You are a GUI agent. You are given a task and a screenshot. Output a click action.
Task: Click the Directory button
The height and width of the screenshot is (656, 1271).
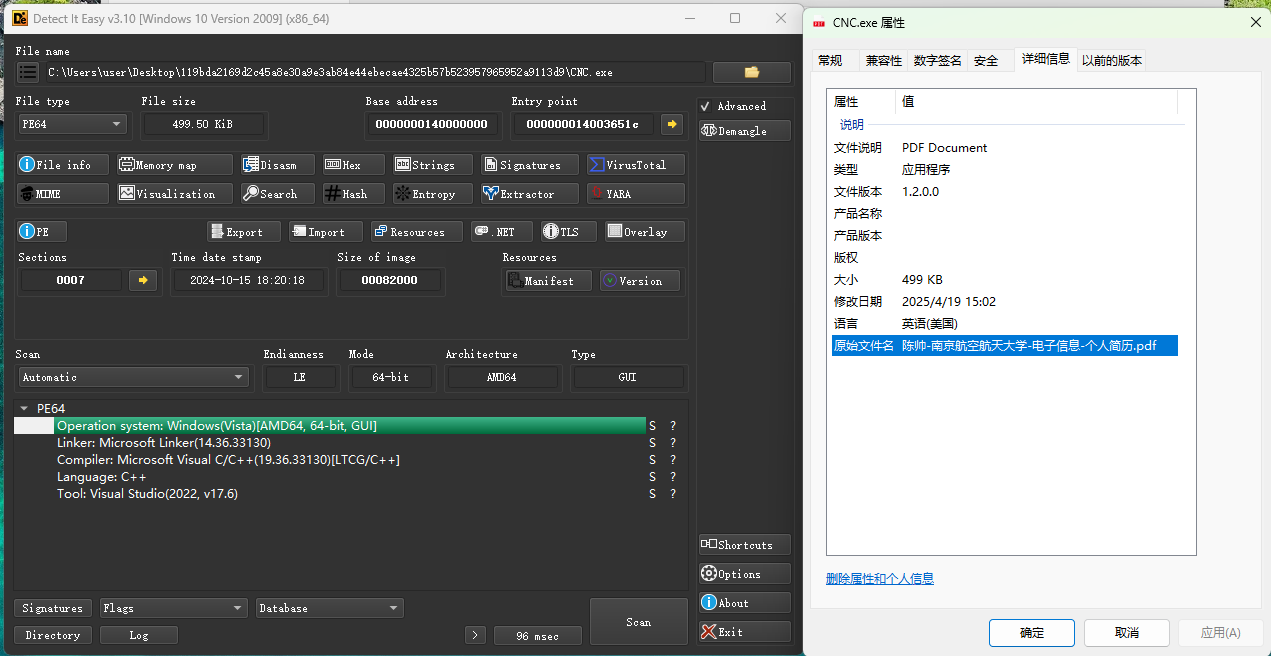click(53, 635)
